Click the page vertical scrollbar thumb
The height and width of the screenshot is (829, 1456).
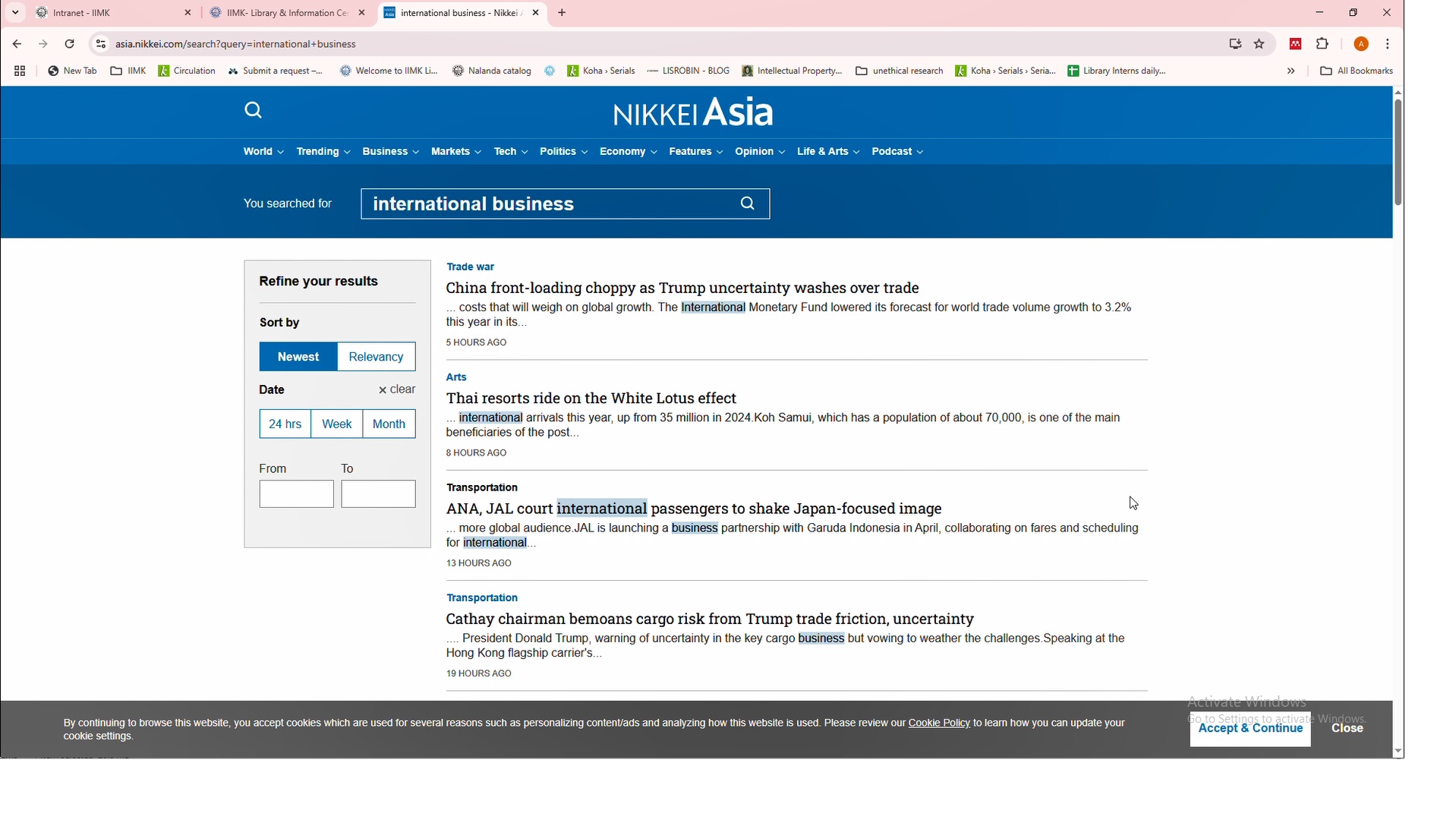[1398, 152]
